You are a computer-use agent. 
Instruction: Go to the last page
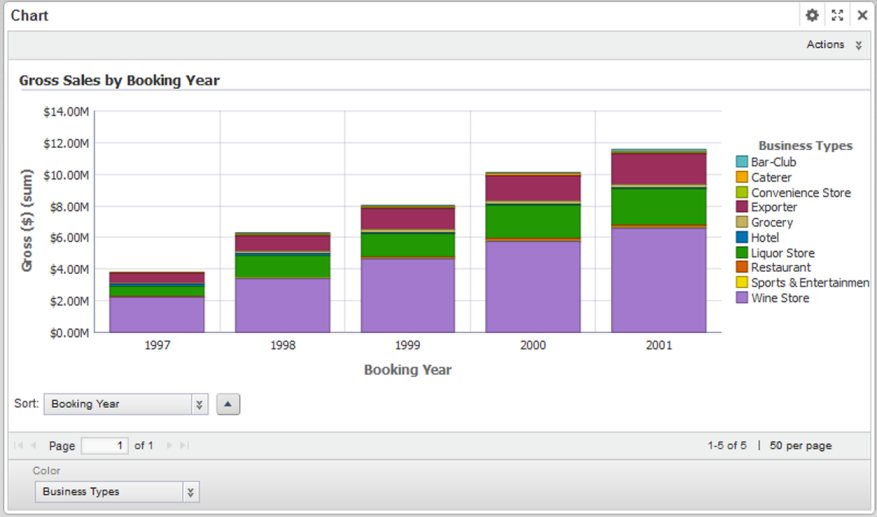click(185, 445)
